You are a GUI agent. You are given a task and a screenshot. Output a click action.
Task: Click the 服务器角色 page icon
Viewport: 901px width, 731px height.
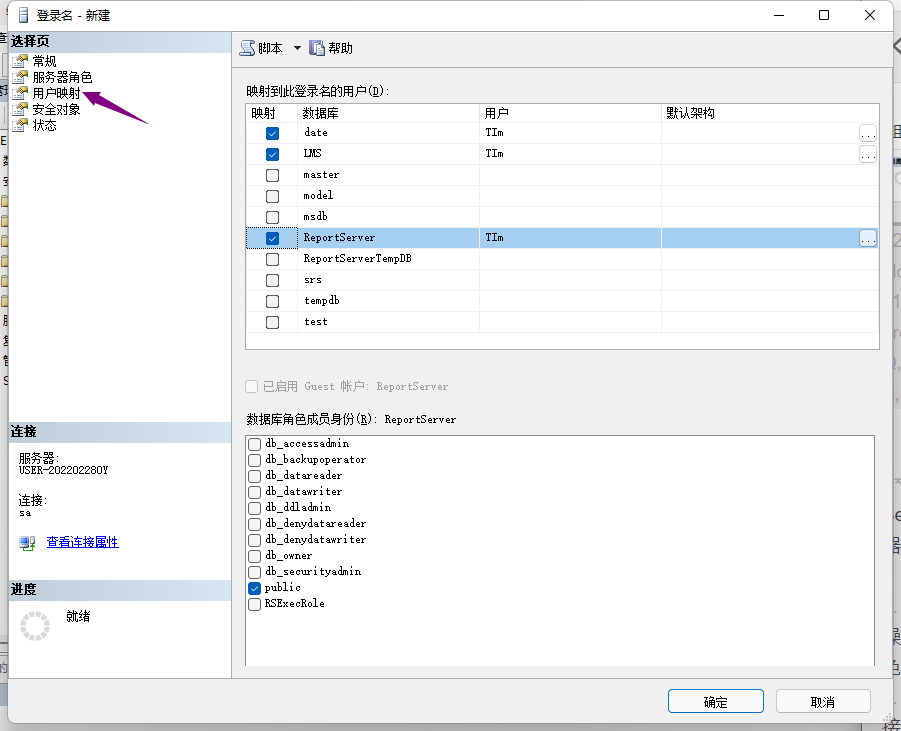click(x=20, y=77)
